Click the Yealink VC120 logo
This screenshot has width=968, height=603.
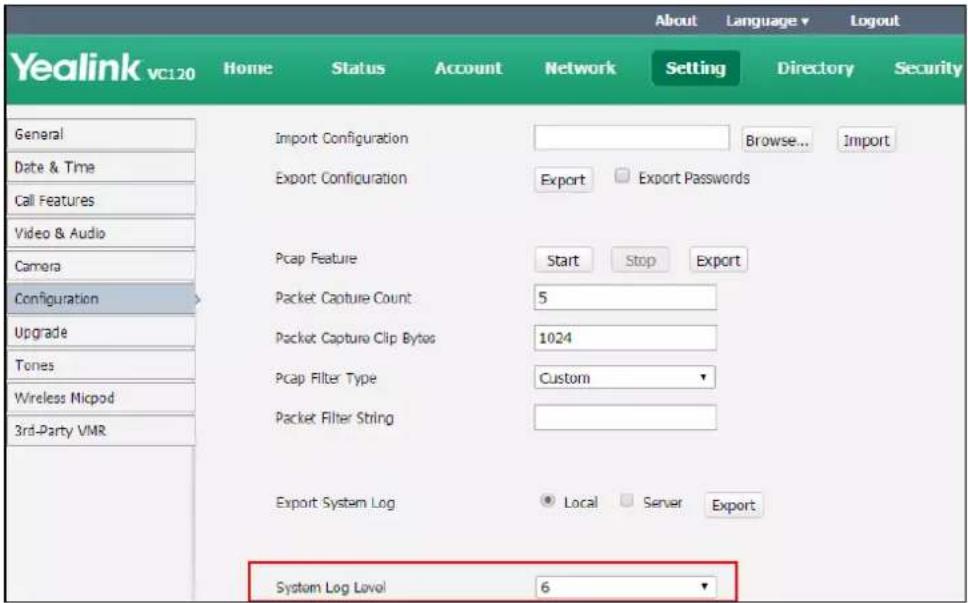103,68
